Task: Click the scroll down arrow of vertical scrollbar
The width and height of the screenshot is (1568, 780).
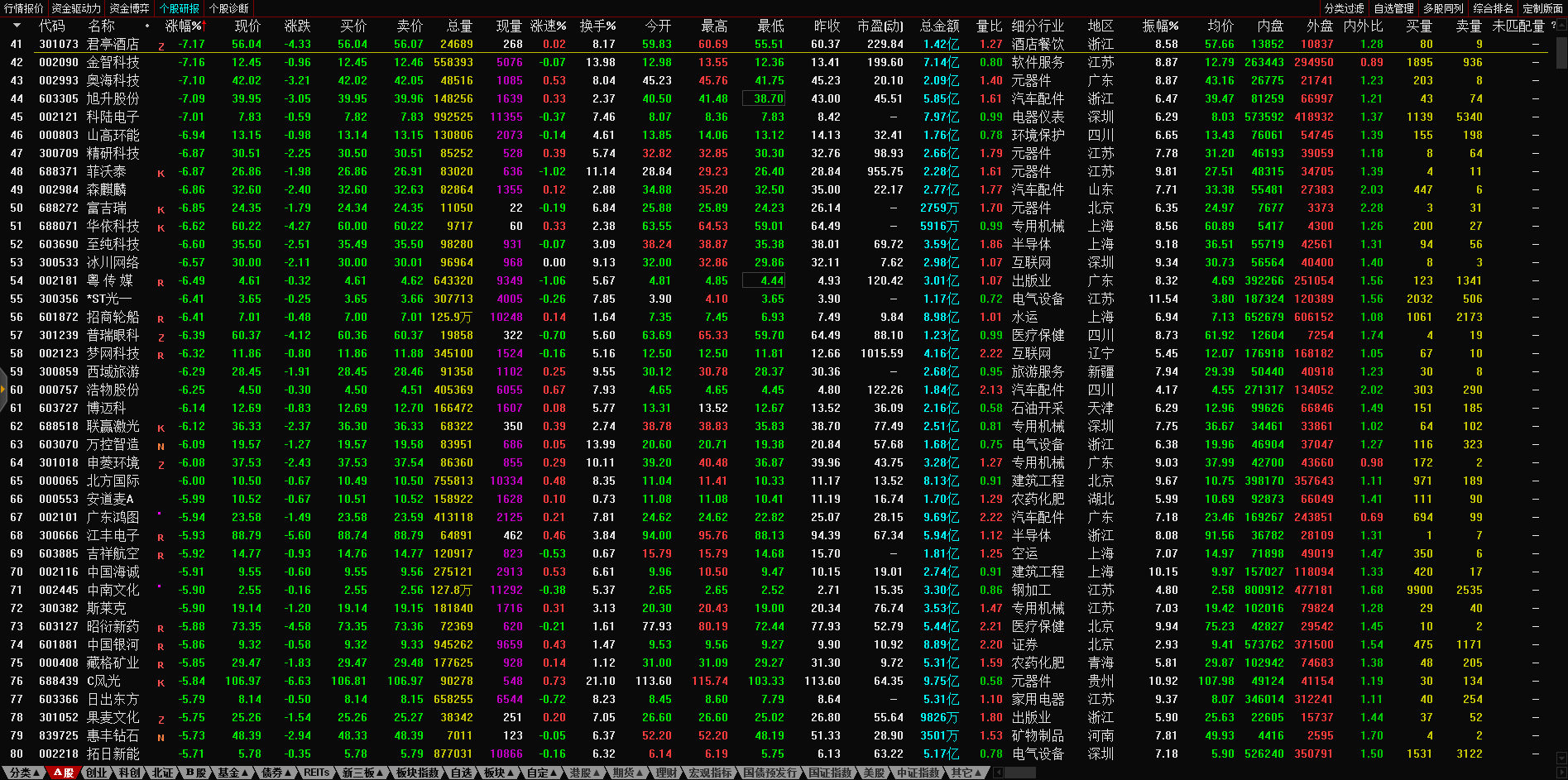Action: [1561, 758]
